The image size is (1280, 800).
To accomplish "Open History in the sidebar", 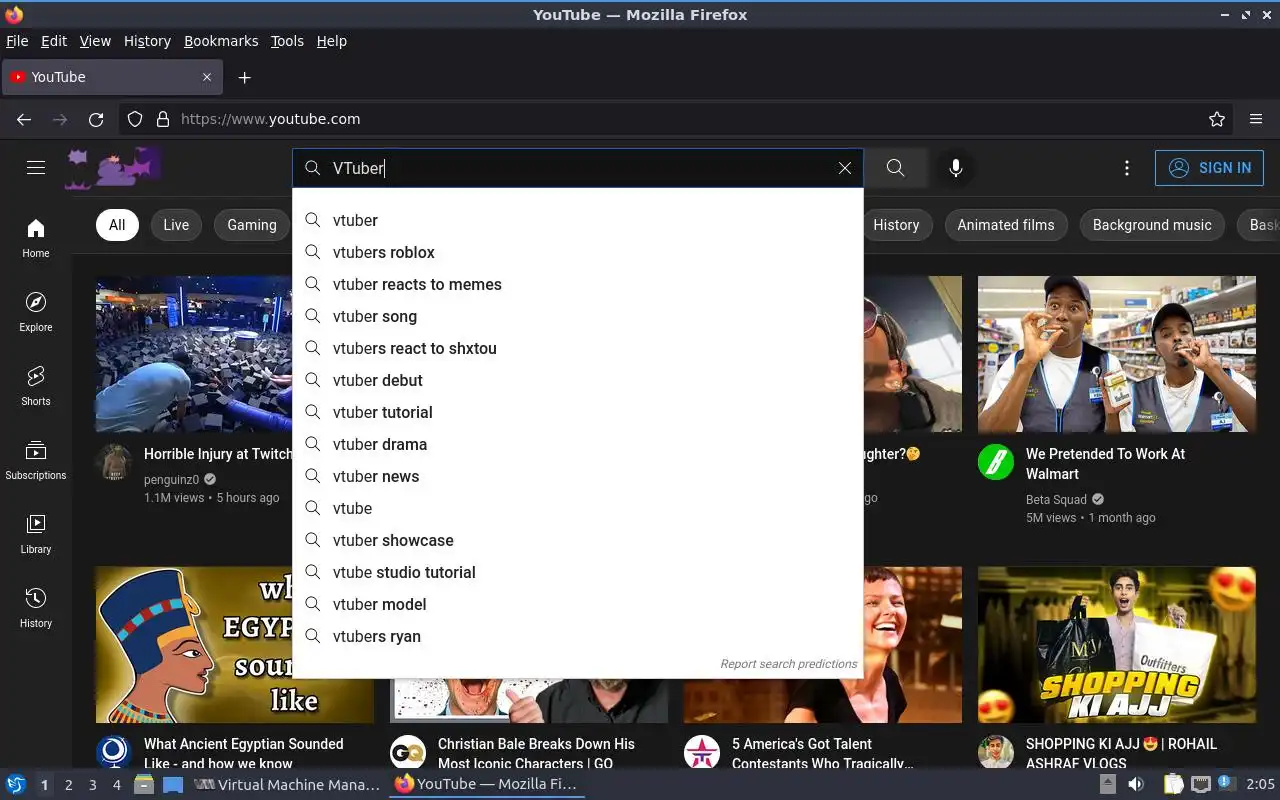I will pyautogui.click(x=36, y=608).
